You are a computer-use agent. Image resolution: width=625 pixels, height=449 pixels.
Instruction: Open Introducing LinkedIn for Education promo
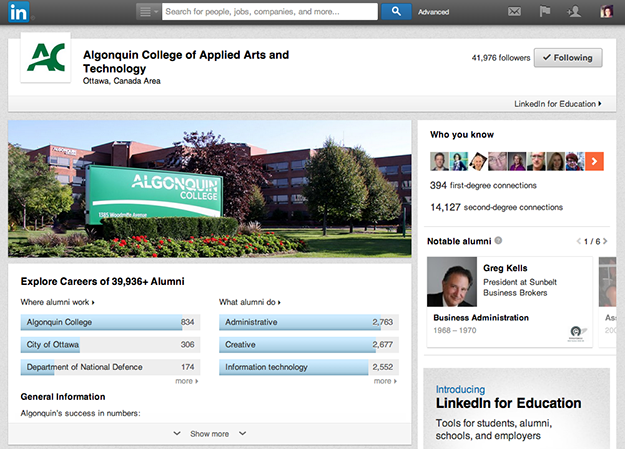517,408
